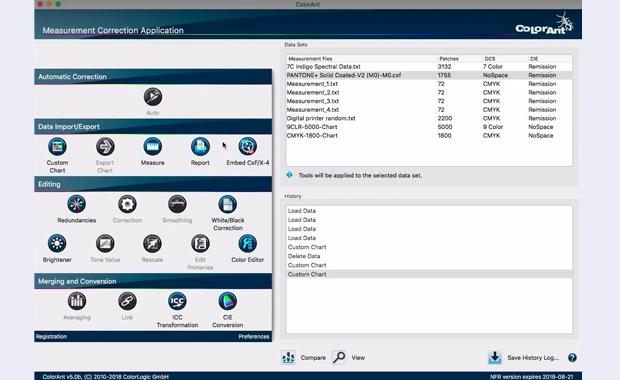Select Measurement_1.txt row
Viewport: 620px width, 380px height.
(x=429, y=84)
